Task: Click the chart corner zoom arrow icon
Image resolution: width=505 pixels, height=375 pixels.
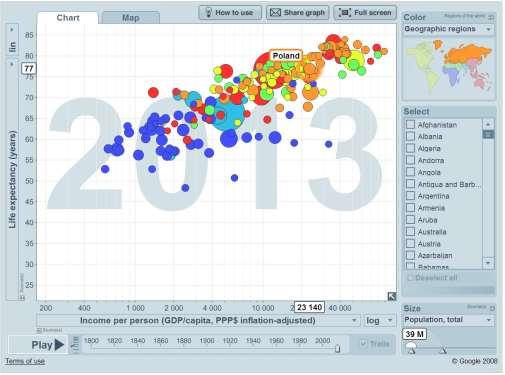Action: pos(392,296)
